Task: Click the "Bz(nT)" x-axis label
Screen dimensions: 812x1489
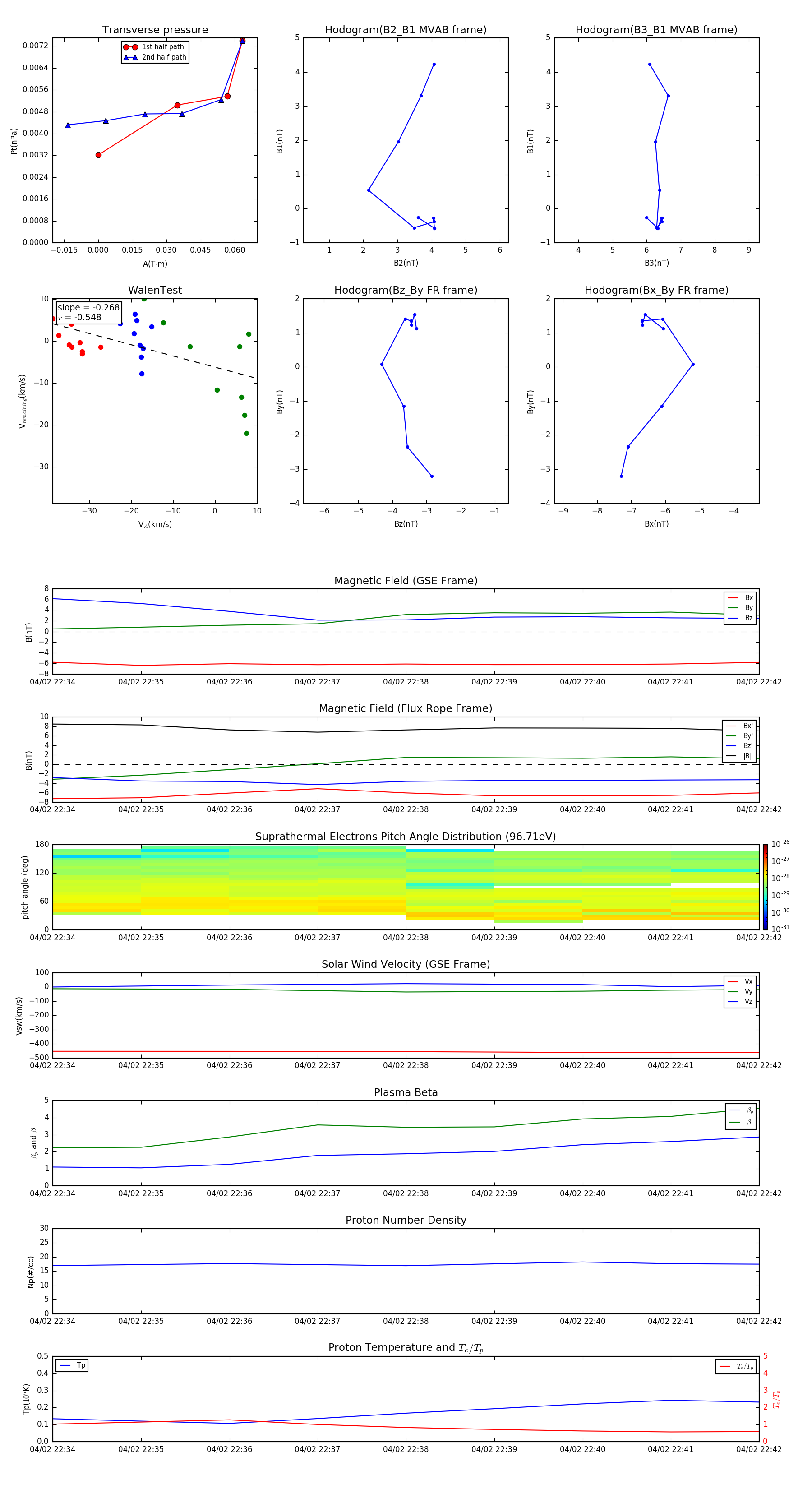Action: click(x=406, y=524)
